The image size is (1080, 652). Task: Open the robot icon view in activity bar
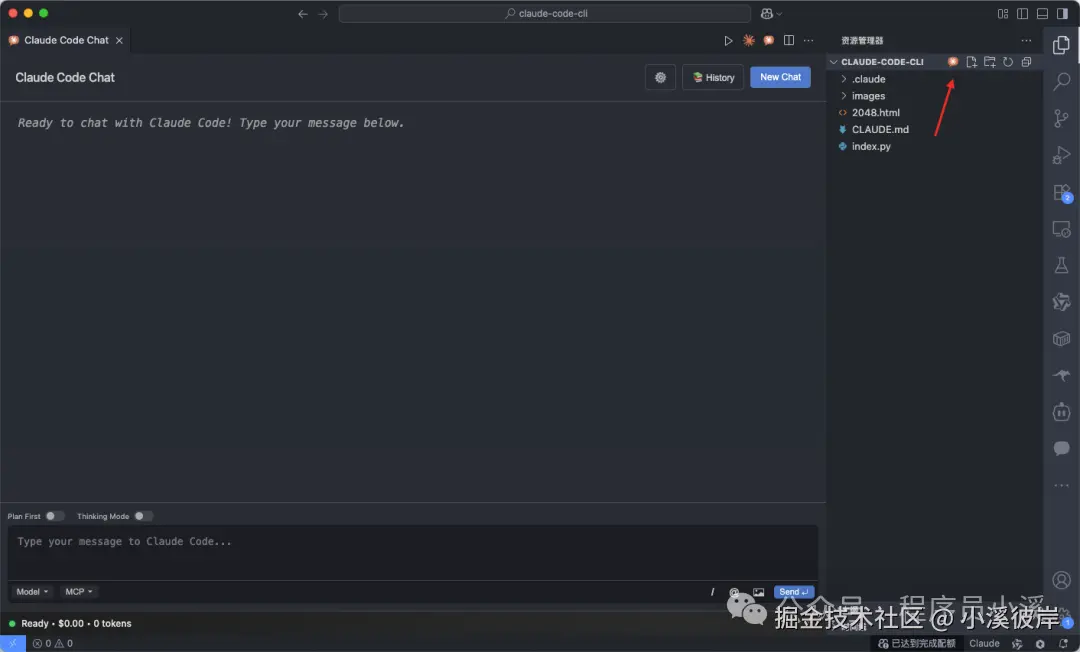(x=1061, y=412)
